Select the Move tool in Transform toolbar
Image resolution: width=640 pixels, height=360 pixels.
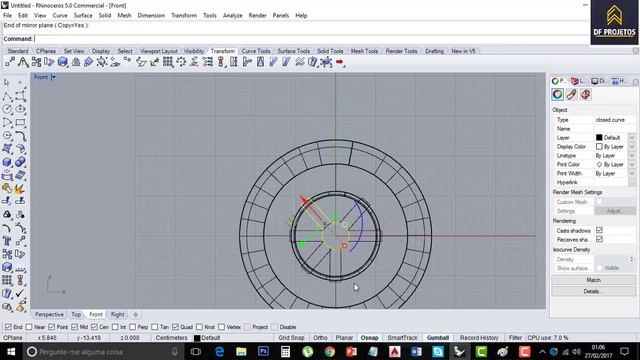(10, 62)
